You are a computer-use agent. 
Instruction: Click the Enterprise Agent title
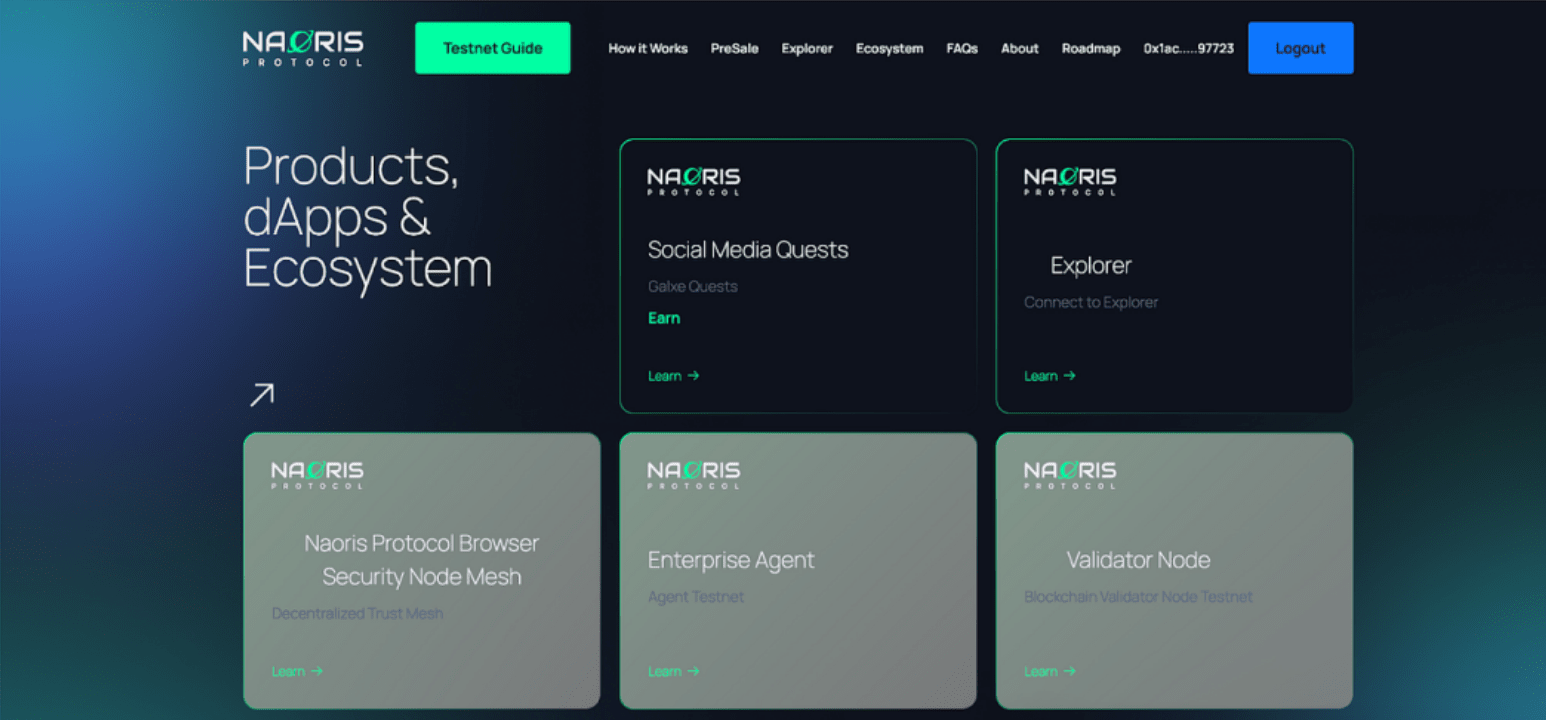[x=731, y=561]
